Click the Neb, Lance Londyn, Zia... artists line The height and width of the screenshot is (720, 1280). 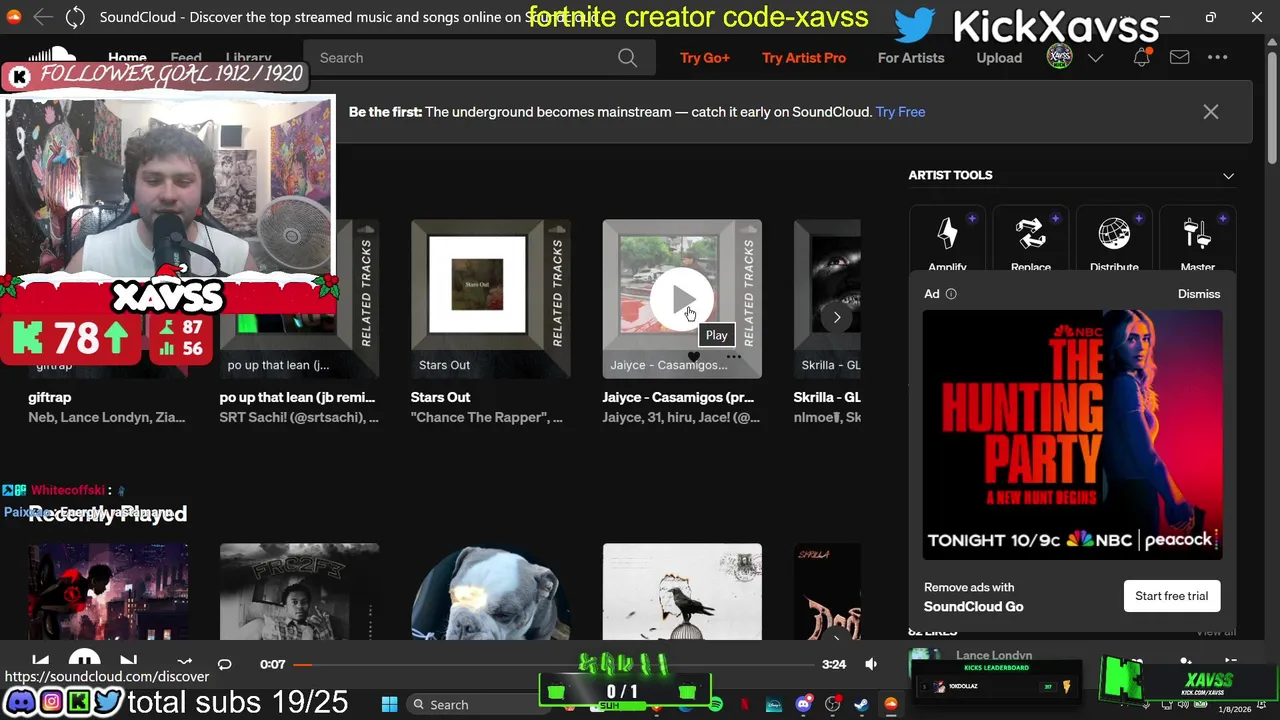point(106,417)
